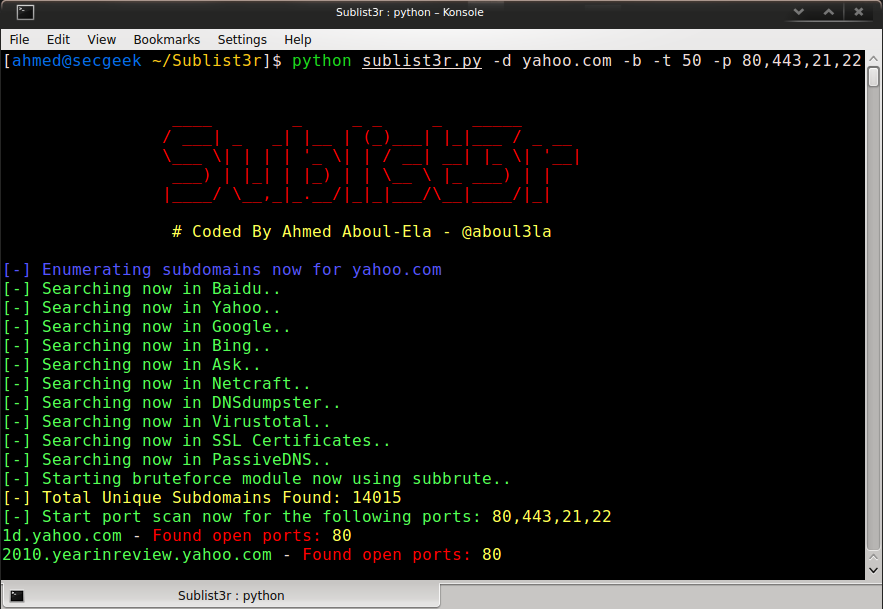
Task: Click the 1d.yahoo.com result line
Action: coord(175,535)
